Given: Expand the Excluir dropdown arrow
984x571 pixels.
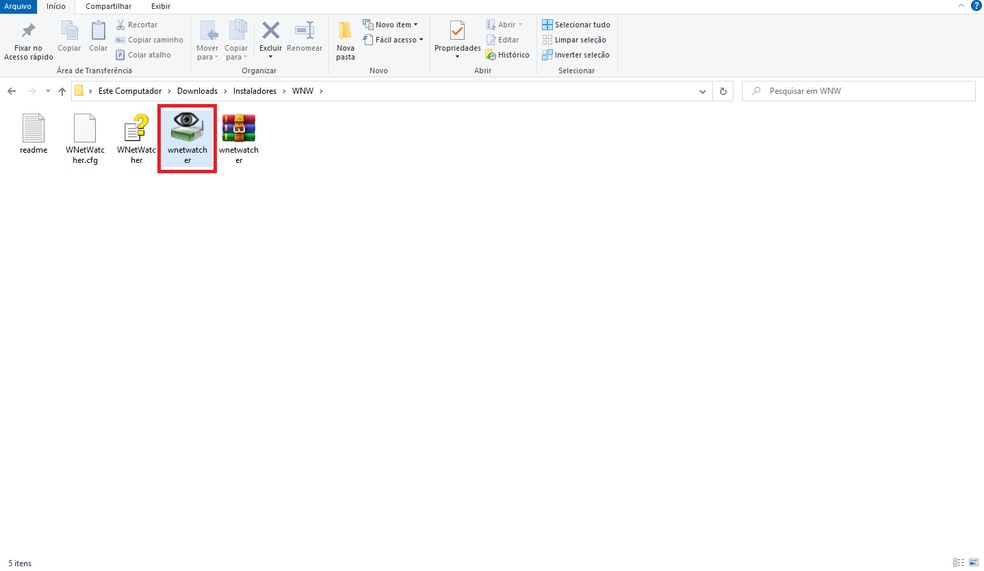Looking at the screenshot, I should (270, 56).
